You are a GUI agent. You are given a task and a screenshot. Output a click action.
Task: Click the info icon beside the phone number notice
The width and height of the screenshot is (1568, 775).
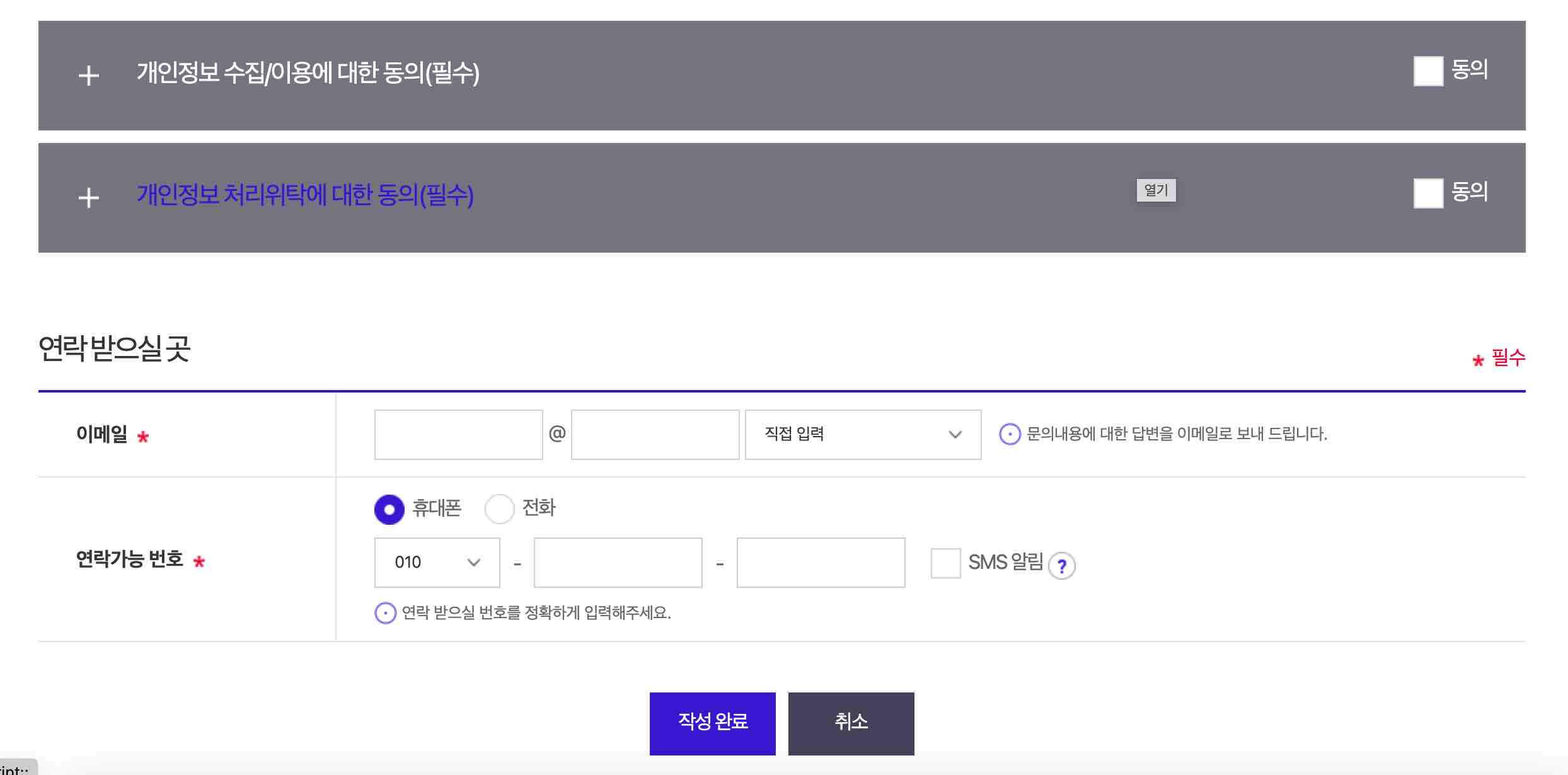pyautogui.click(x=385, y=612)
